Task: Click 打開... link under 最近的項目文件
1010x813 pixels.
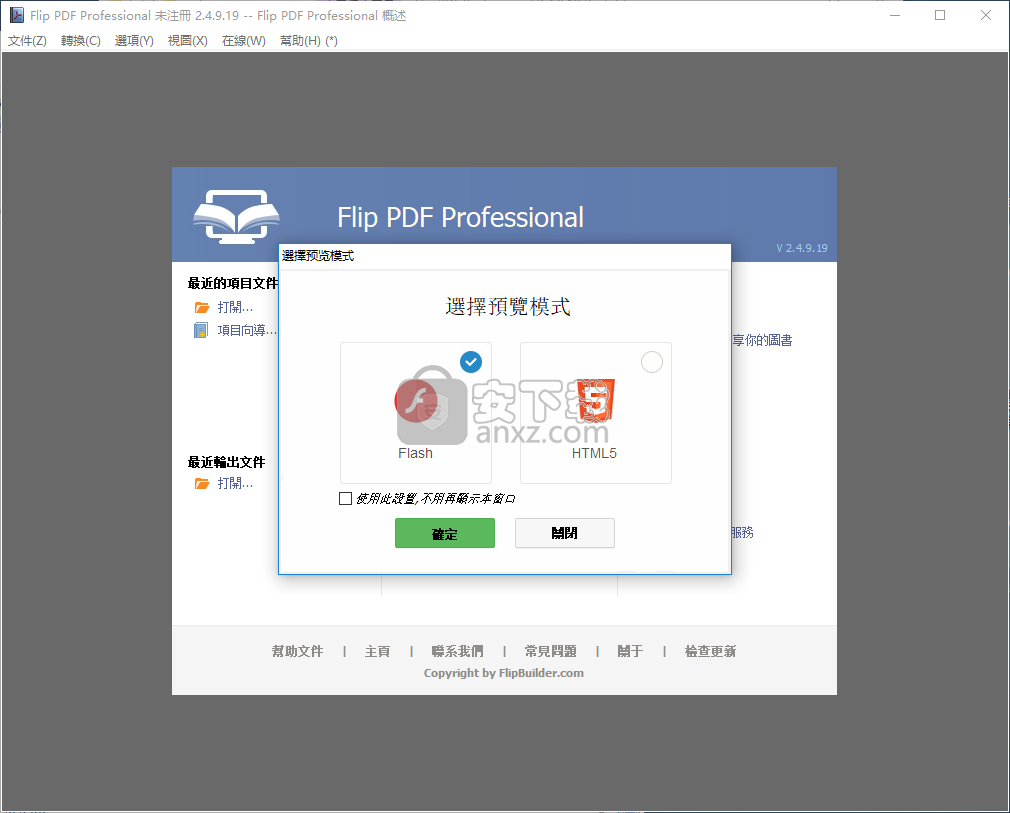Action: [x=235, y=307]
